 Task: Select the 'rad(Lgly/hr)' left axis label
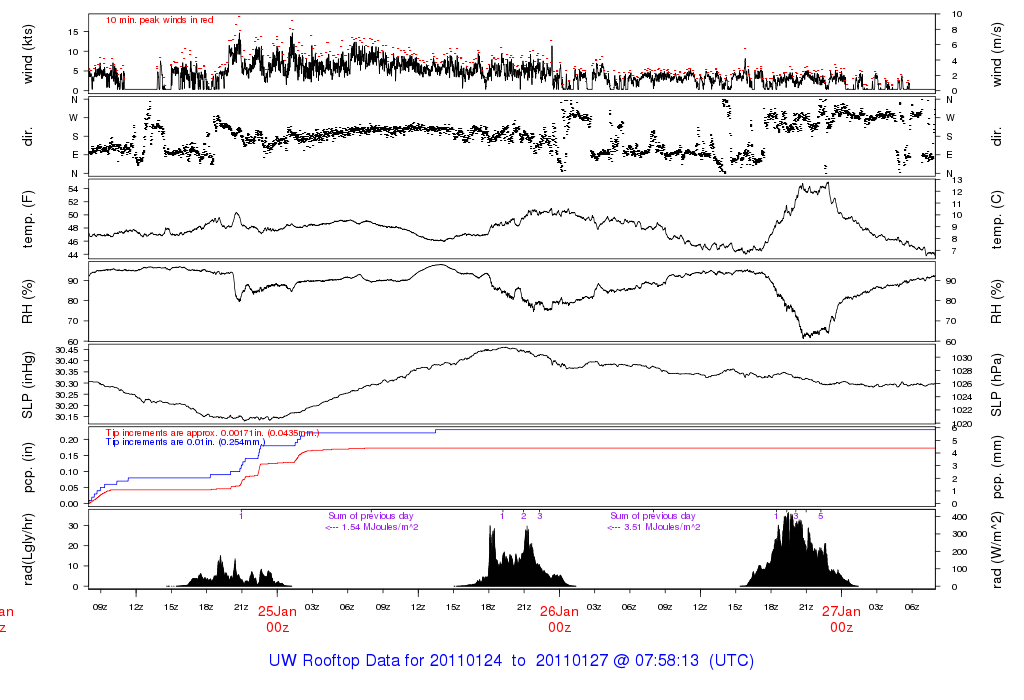(29, 548)
